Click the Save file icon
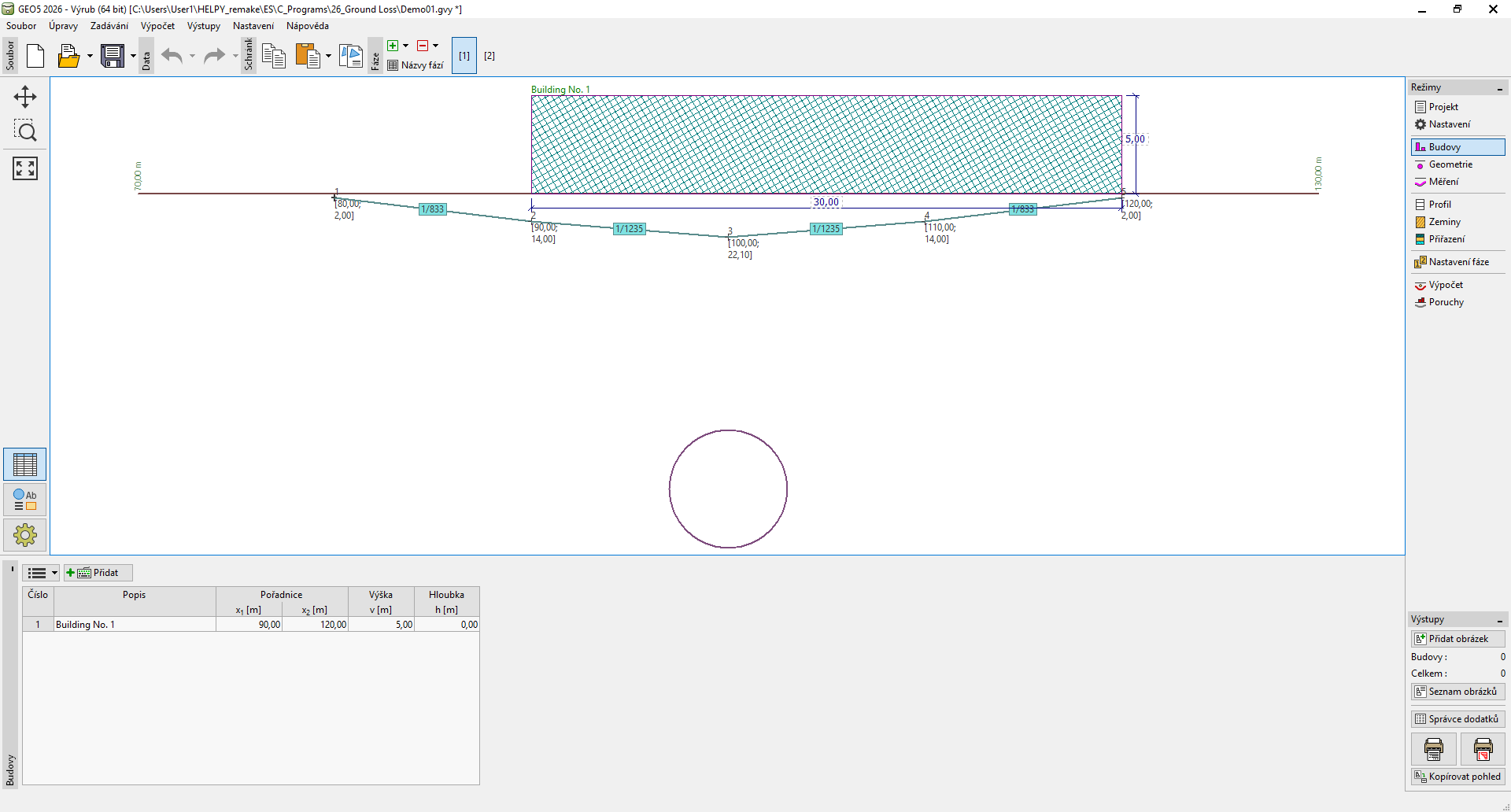 pyautogui.click(x=113, y=56)
